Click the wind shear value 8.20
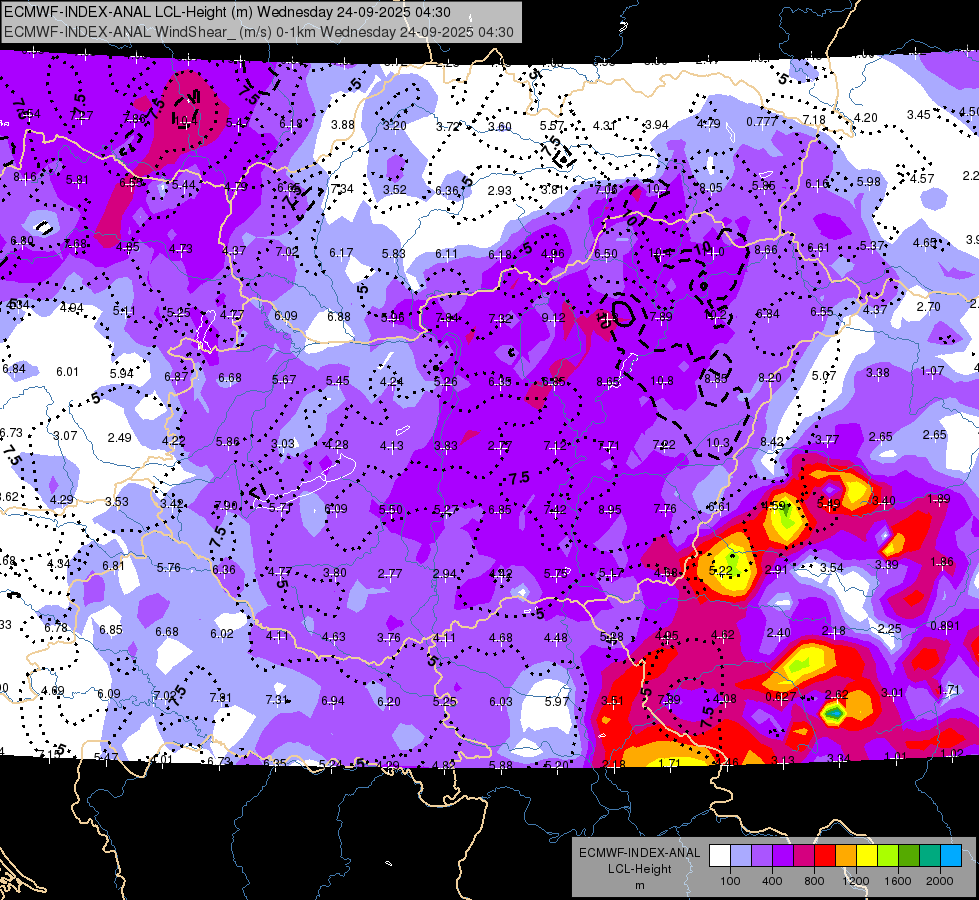979x900 pixels. 770,377
